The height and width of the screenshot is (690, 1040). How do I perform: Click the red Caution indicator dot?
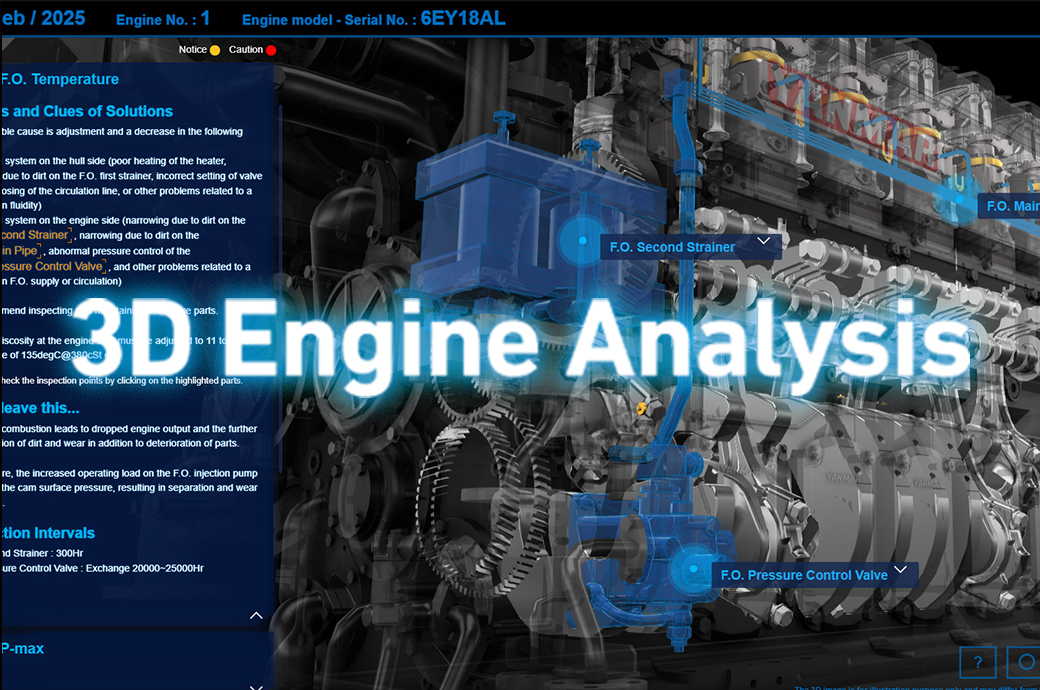[271, 50]
